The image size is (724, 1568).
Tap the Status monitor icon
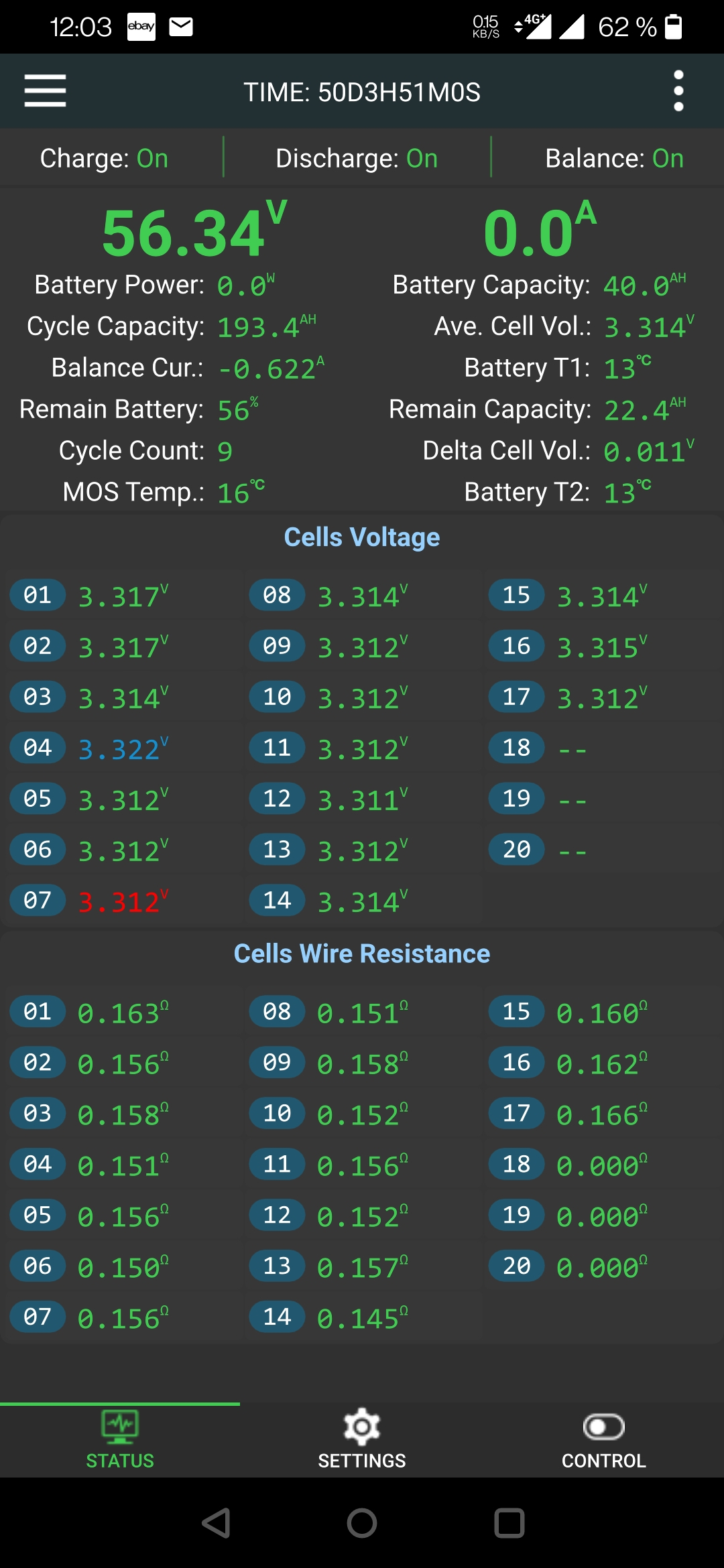[x=120, y=1426]
